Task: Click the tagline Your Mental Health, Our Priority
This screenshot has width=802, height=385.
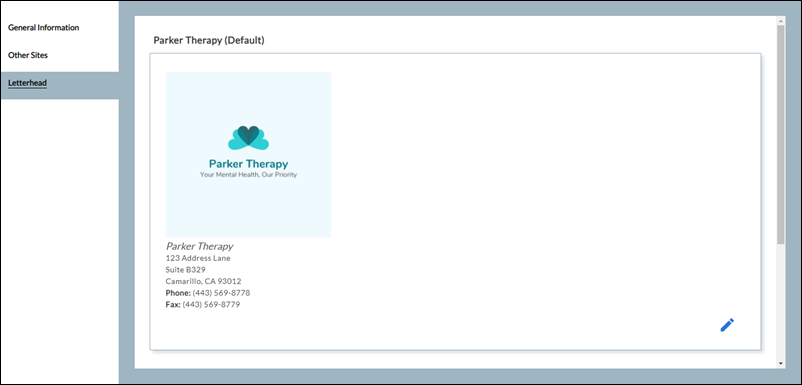Action: click(249, 175)
